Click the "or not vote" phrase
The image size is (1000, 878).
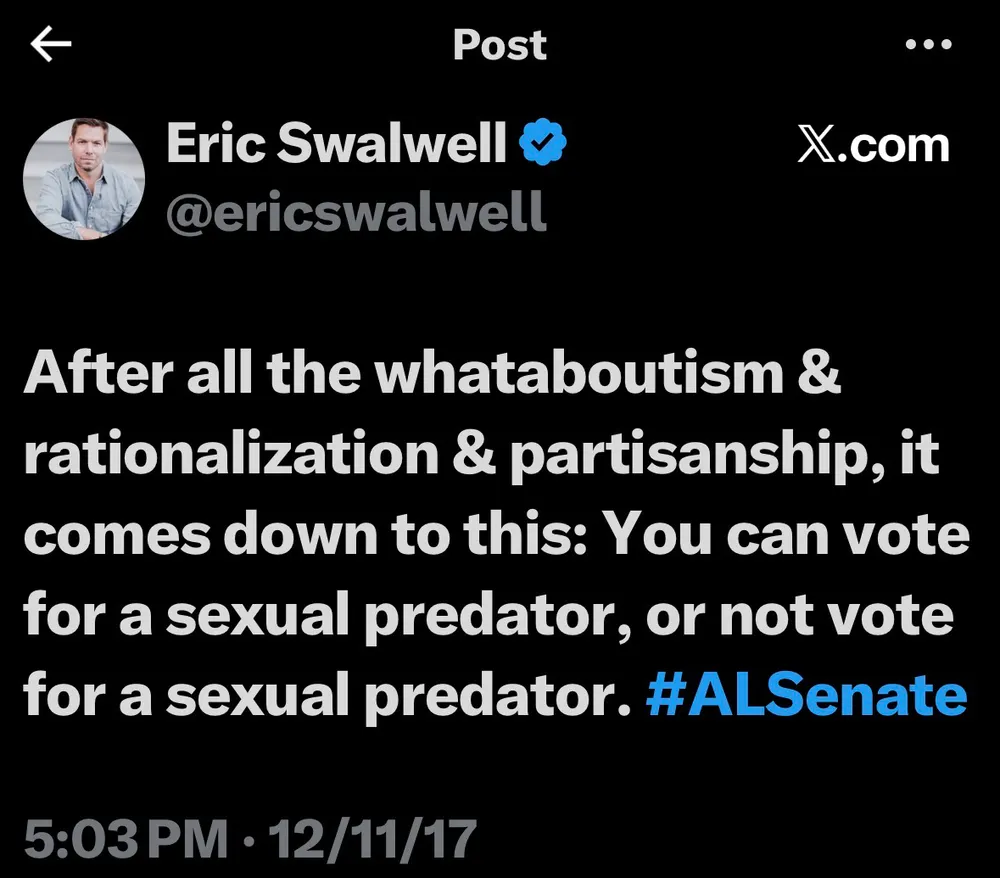click(799, 616)
